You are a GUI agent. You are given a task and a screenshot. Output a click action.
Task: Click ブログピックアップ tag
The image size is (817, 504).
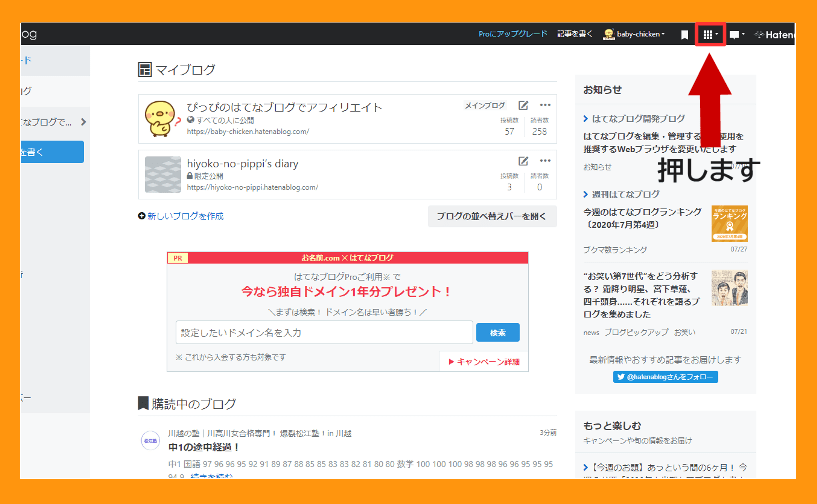click(x=636, y=332)
